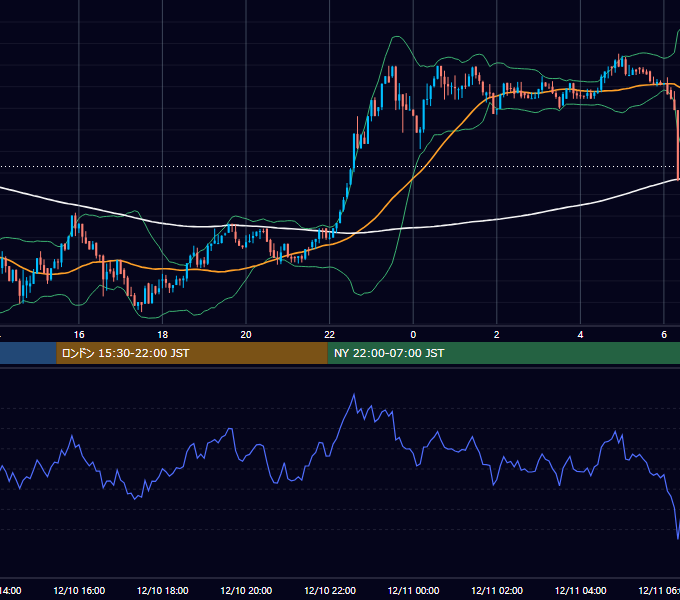Screen dimensions: 680x600
Task: Click the "12/10 22:00" date label on the lower axis
Action: click(x=330, y=590)
